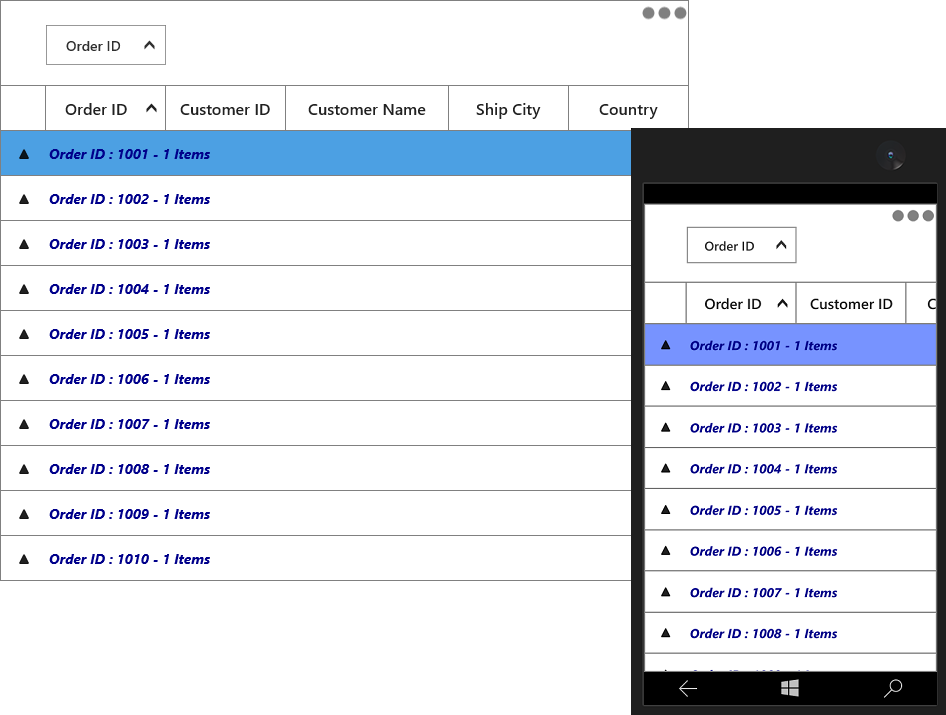
Task: Collapse Order ID 1003 group triangle on phone view
Action: tap(665, 427)
